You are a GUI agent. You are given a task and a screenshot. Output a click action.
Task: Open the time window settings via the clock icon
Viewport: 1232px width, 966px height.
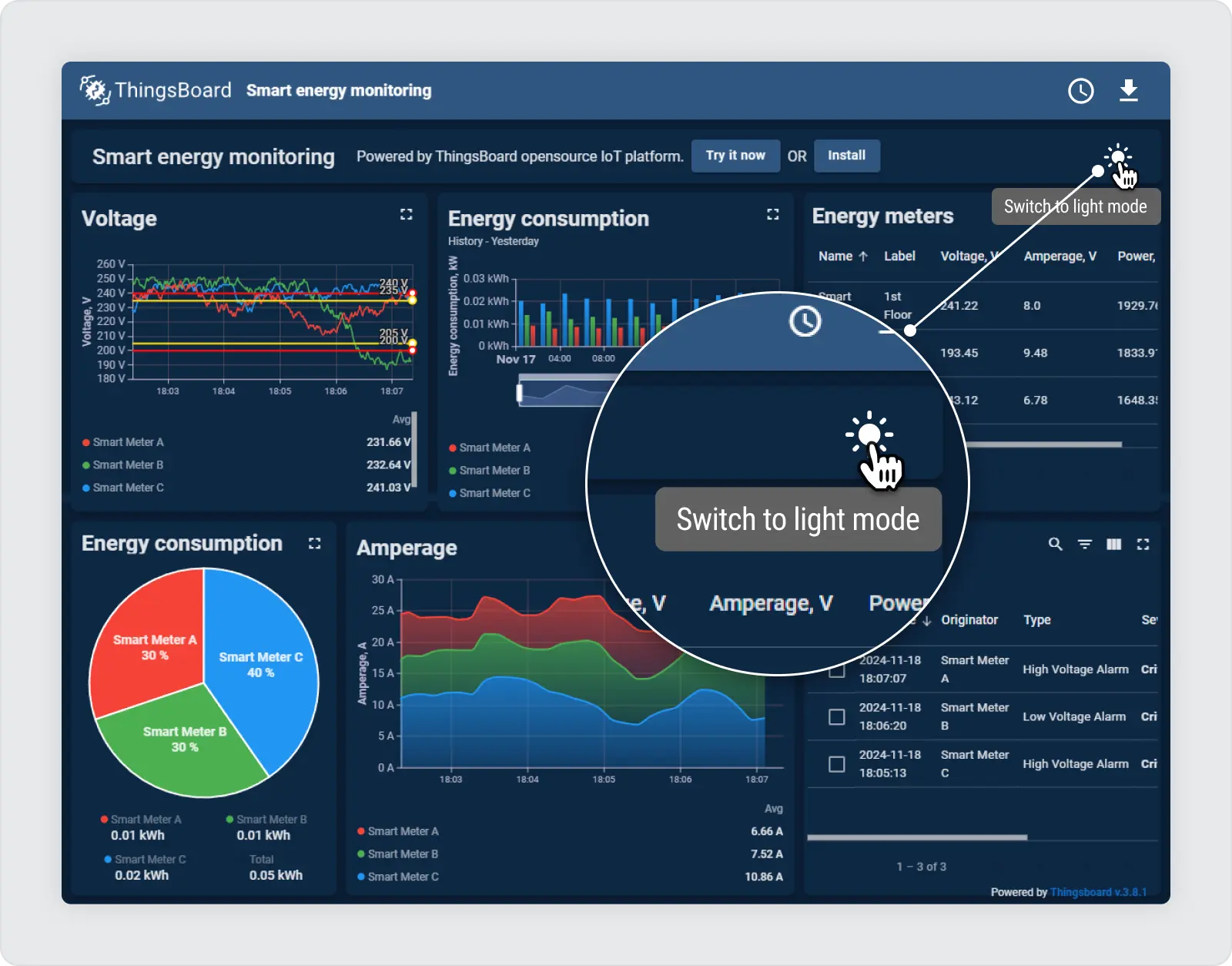(1081, 91)
